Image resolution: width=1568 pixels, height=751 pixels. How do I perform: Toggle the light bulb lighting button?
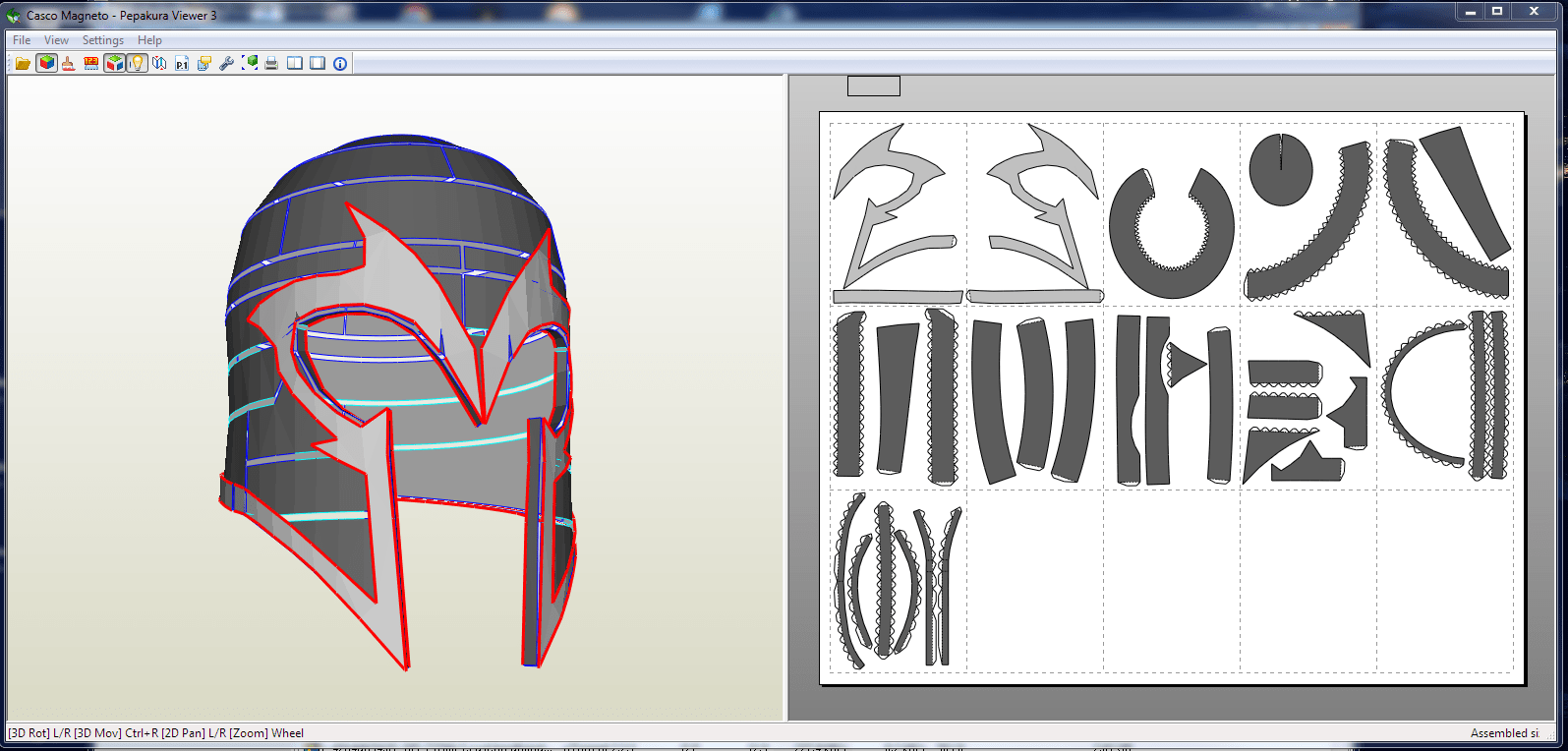(x=137, y=64)
